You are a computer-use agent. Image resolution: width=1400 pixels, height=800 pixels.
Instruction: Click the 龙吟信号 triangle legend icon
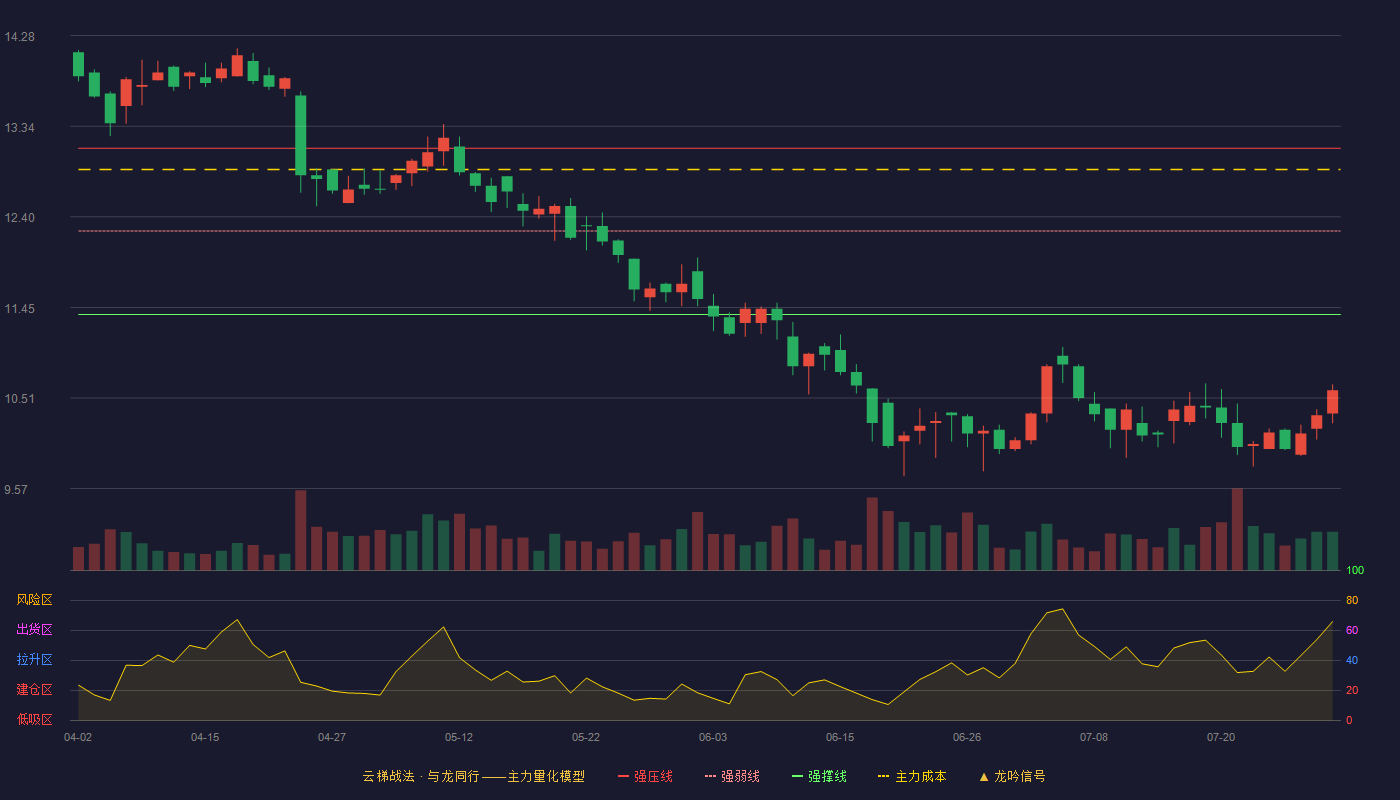point(984,776)
